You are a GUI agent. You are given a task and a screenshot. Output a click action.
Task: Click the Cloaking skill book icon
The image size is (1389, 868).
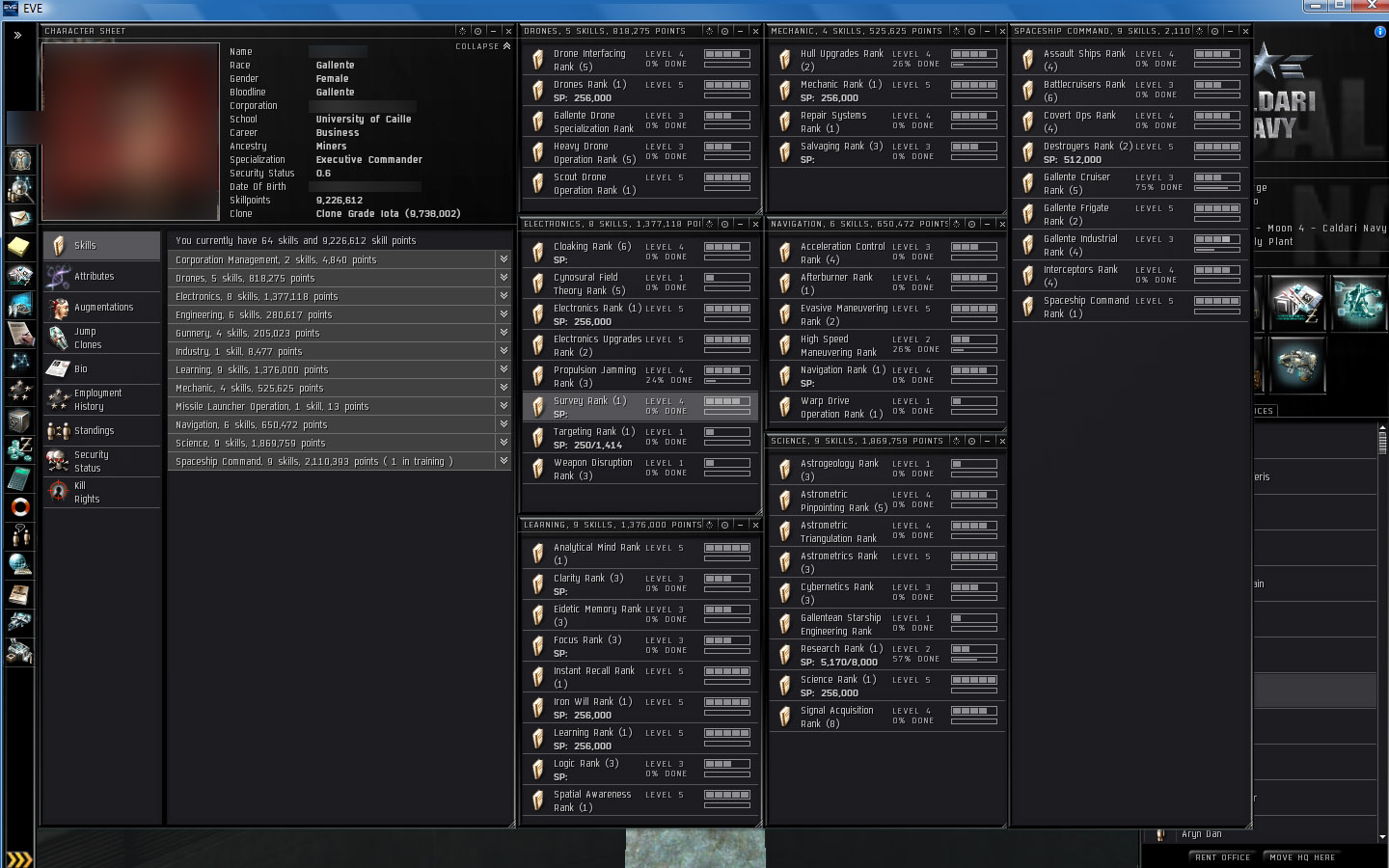538,253
